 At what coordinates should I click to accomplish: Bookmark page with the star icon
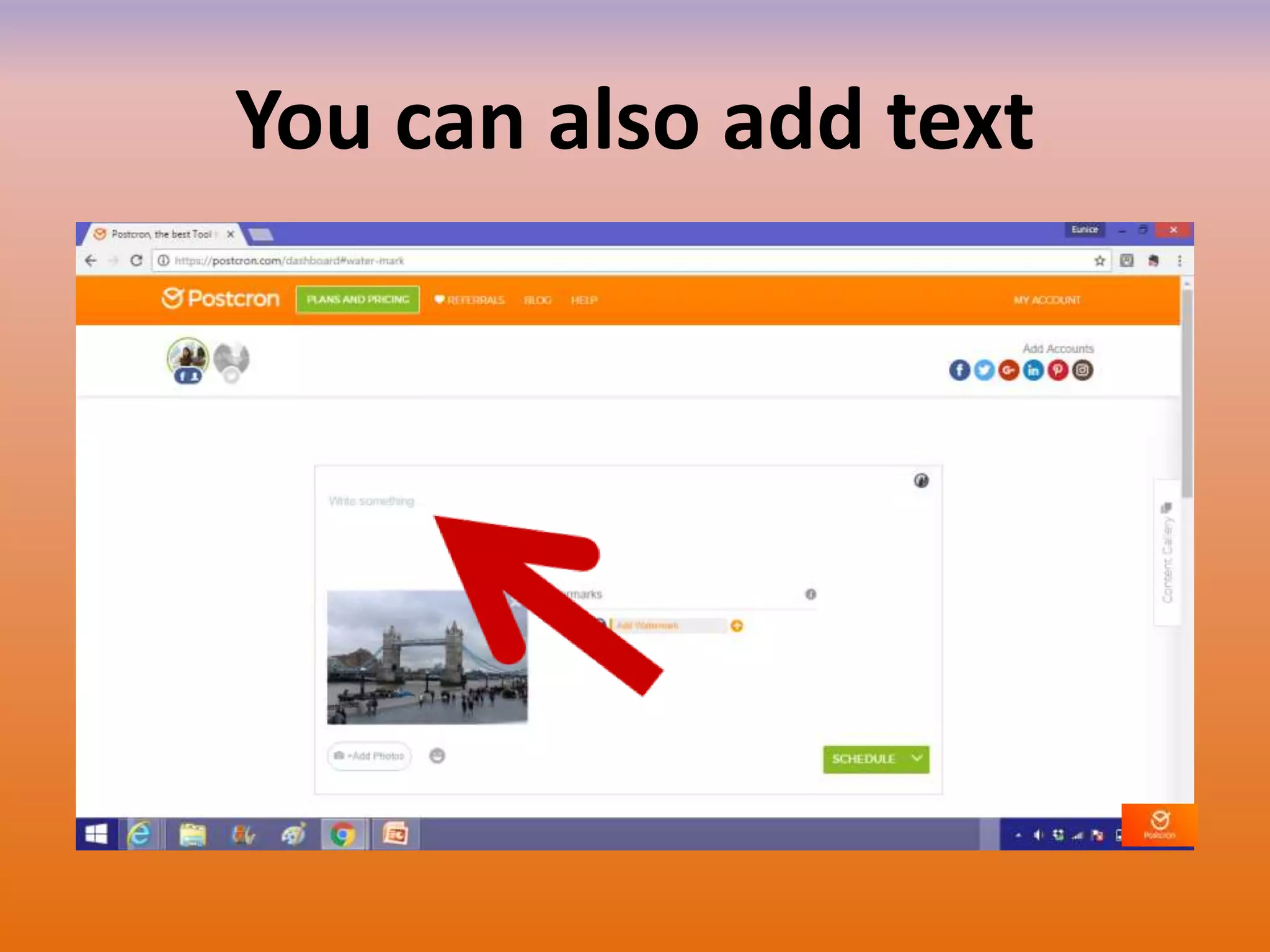(1099, 261)
